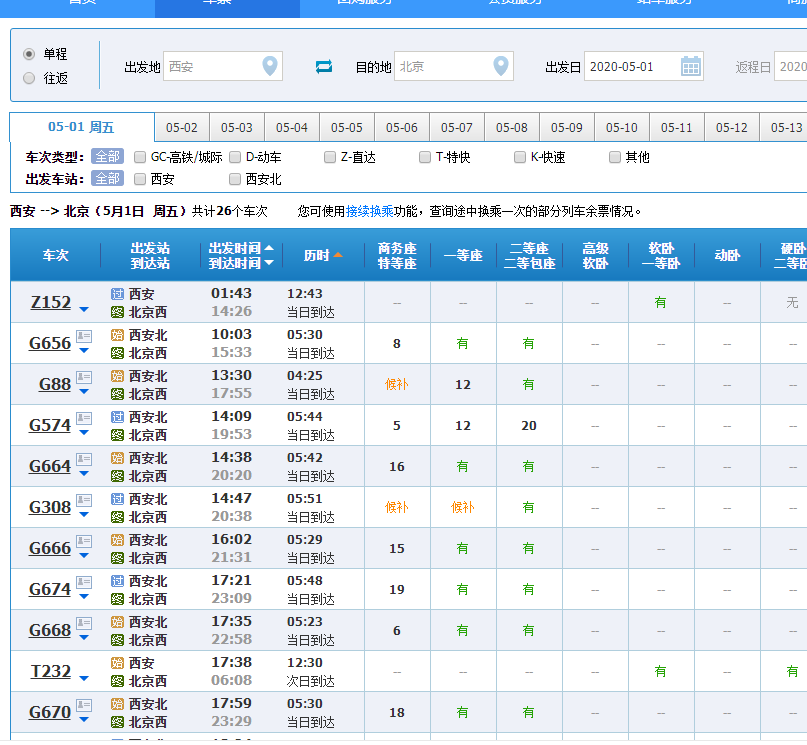Expand stop details for train G670

[x=84, y=720]
